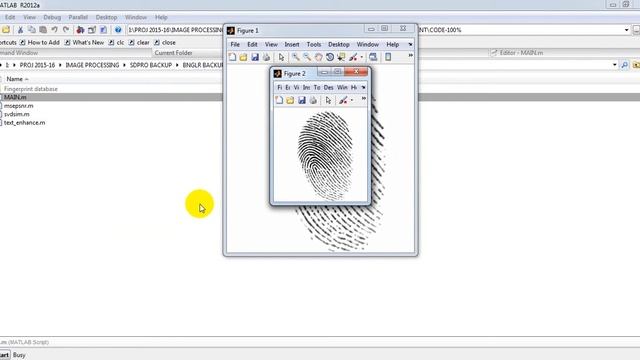The width and height of the screenshot is (640, 360).
Task: Open Brush dropdown arrow in Figure 2 toolbar
Action: coord(352,100)
